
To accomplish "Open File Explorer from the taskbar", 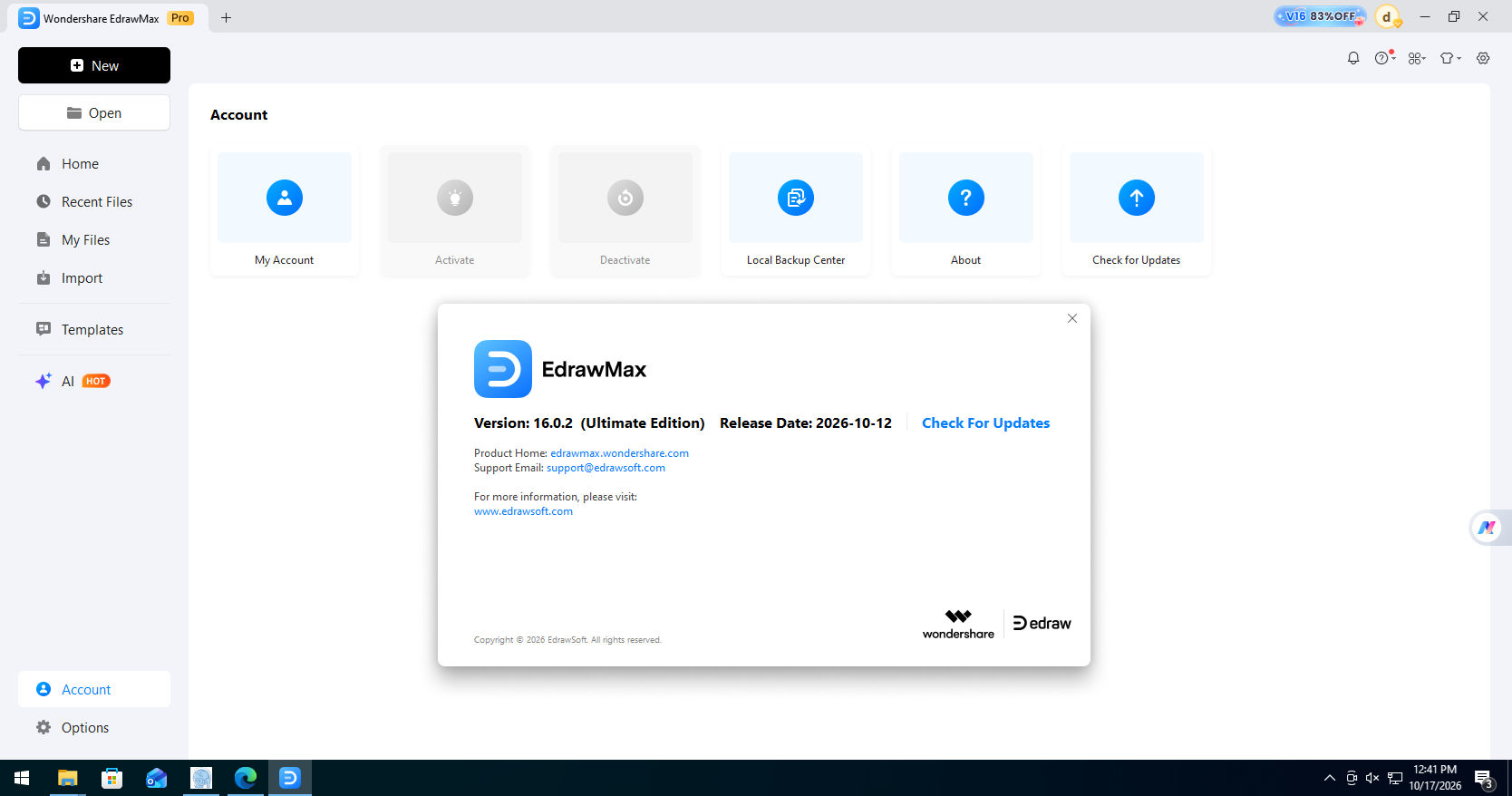I will (68, 778).
